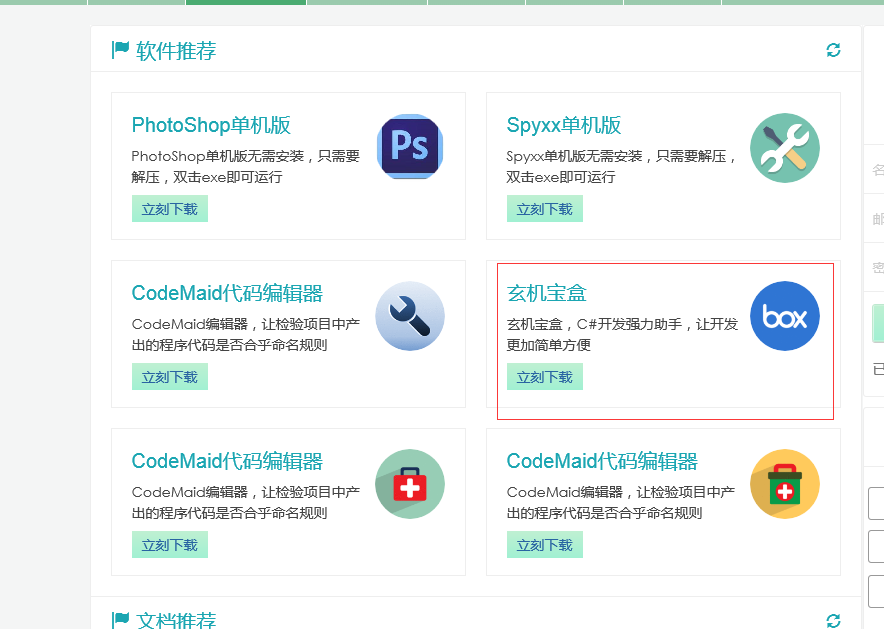Click 立刻下载 in the red first-aid kit CodeMaid card
Viewport: 884px width, 629px height.
[x=170, y=545]
